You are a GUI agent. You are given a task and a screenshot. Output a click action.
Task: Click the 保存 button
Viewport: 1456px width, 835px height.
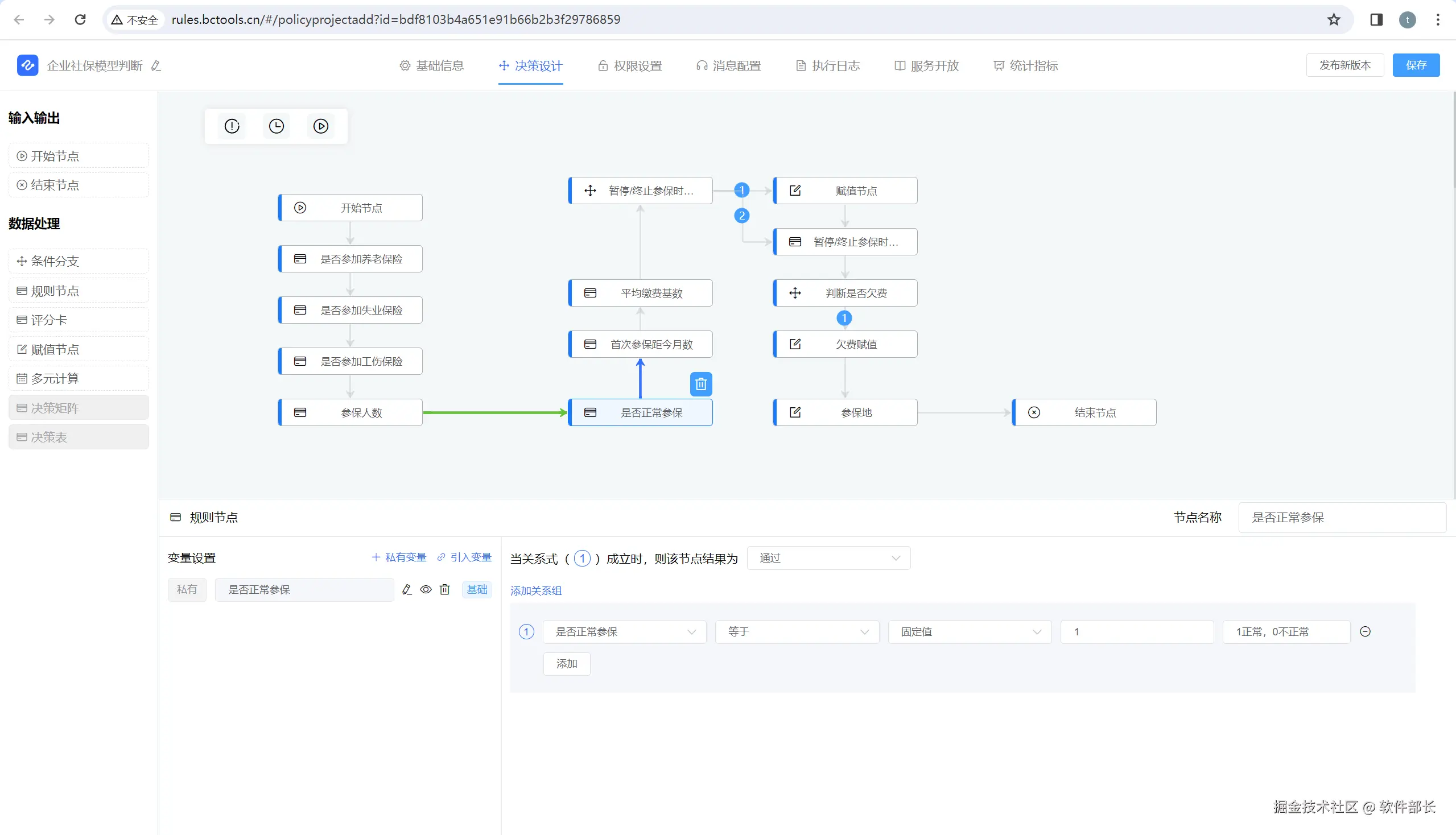coord(1415,65)
